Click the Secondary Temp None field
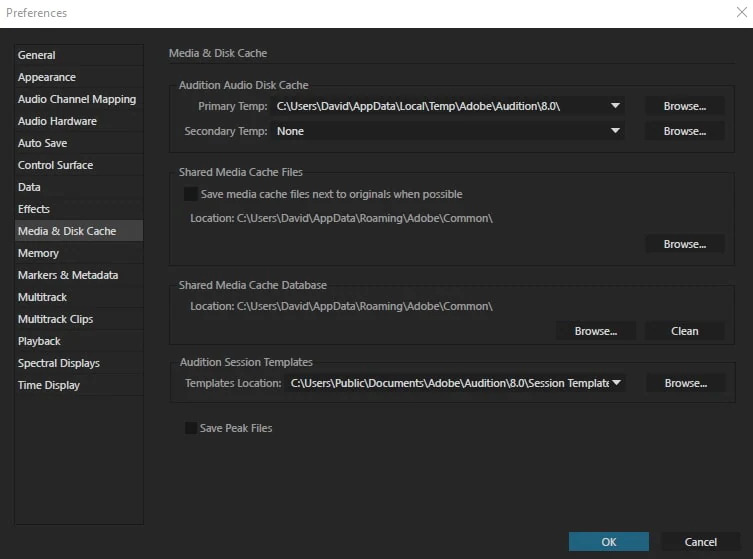 click(448, 131)
